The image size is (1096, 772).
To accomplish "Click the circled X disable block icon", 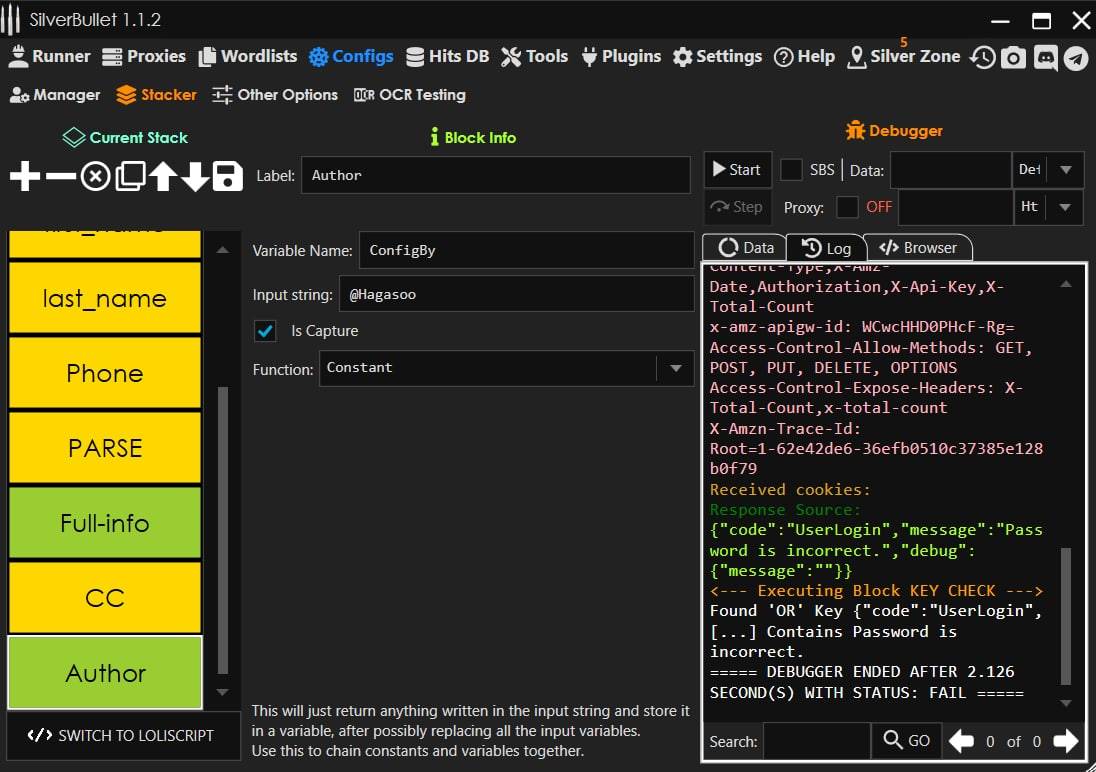I will pyautogui.click(x=95, y=177).
